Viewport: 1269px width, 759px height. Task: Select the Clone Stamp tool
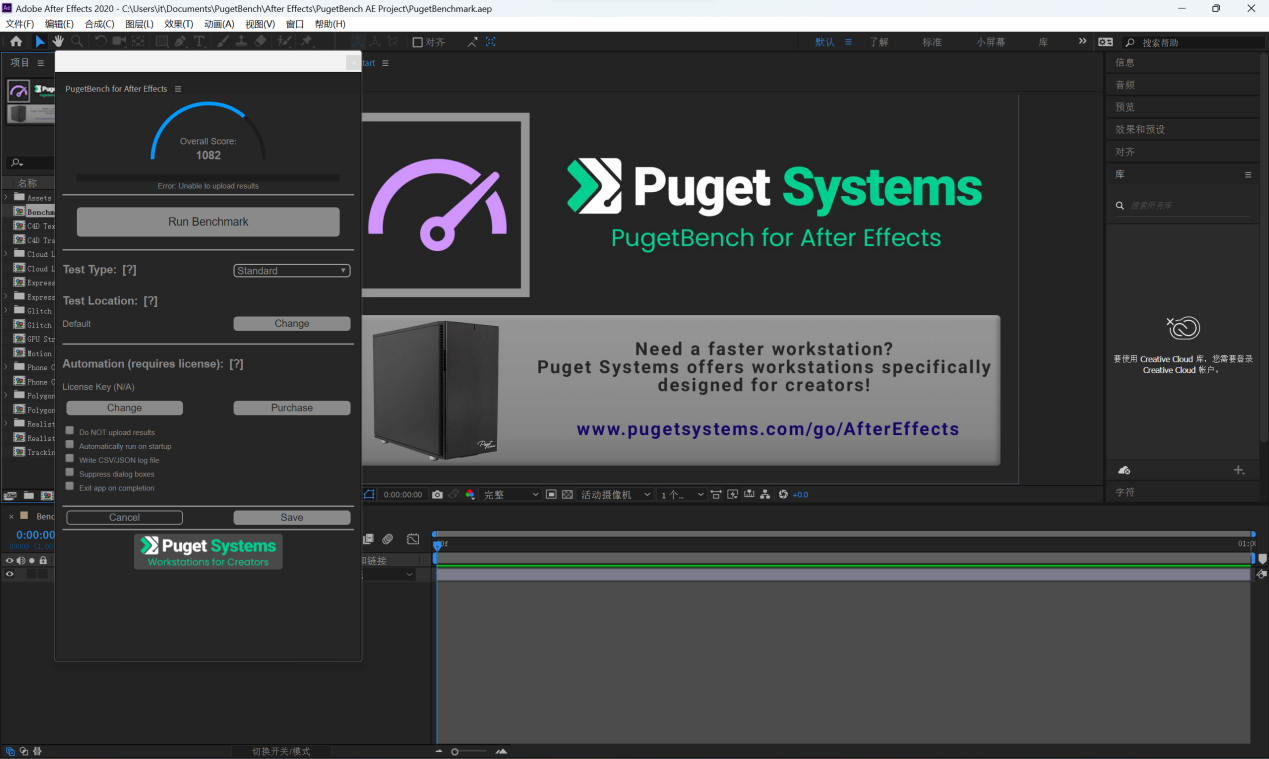[x=242, y=42]
